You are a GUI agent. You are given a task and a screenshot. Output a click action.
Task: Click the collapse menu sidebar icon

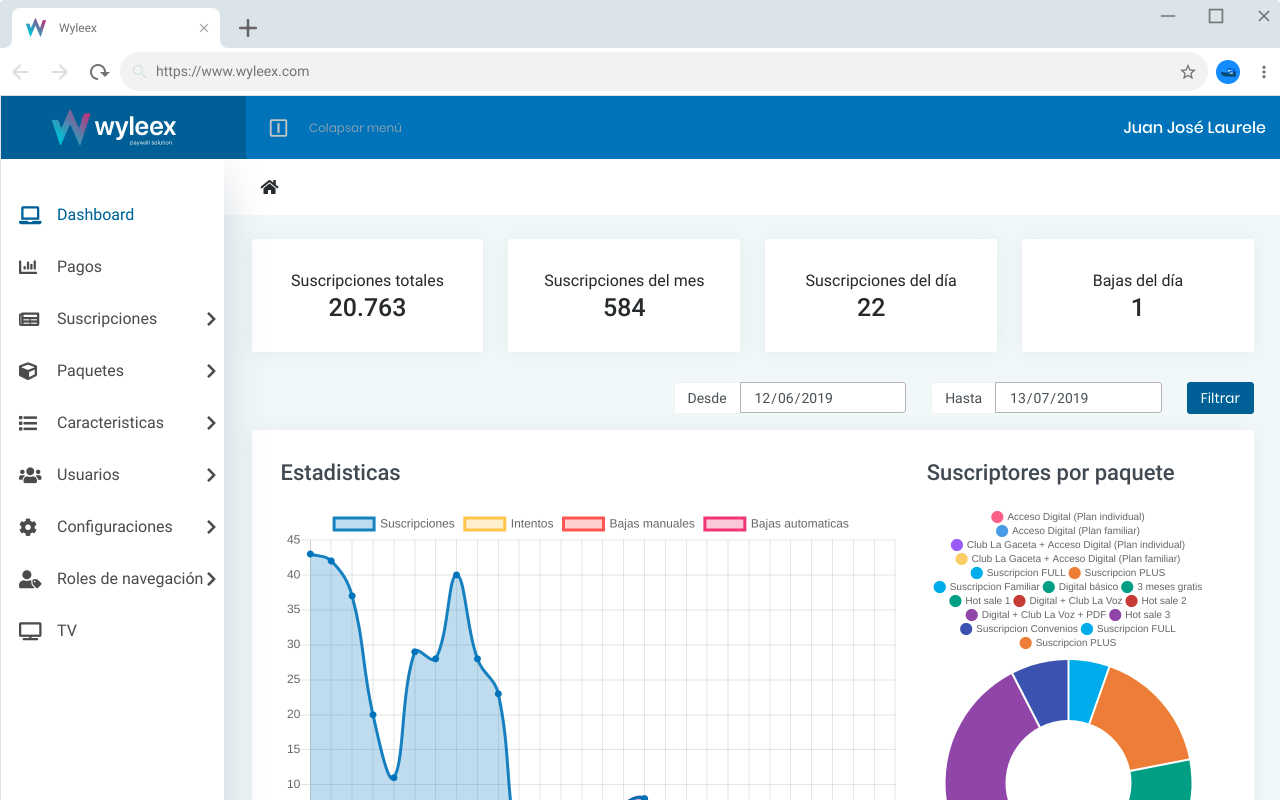click(x=279, y=128)
